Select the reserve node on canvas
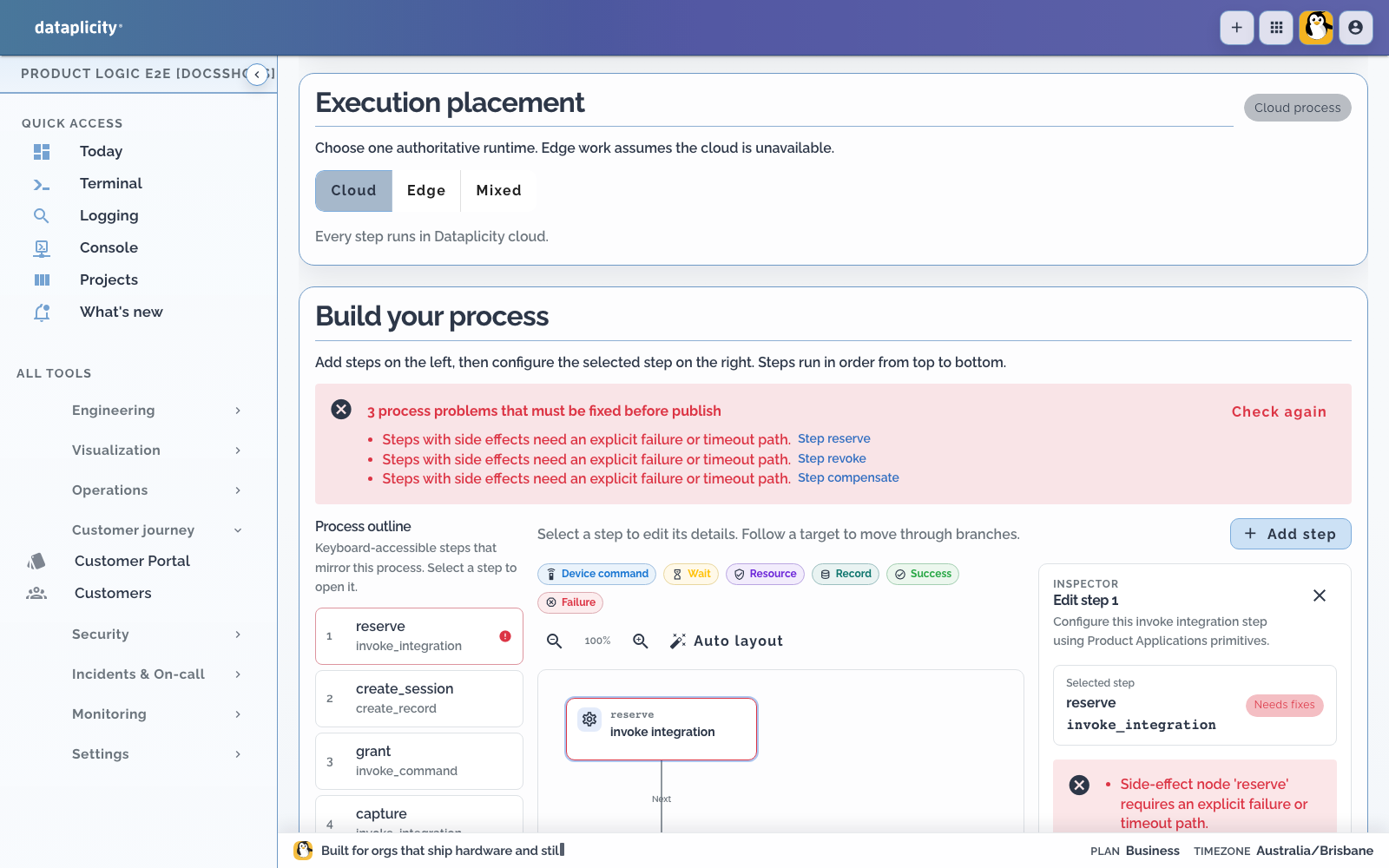 (x=662, y=729)
